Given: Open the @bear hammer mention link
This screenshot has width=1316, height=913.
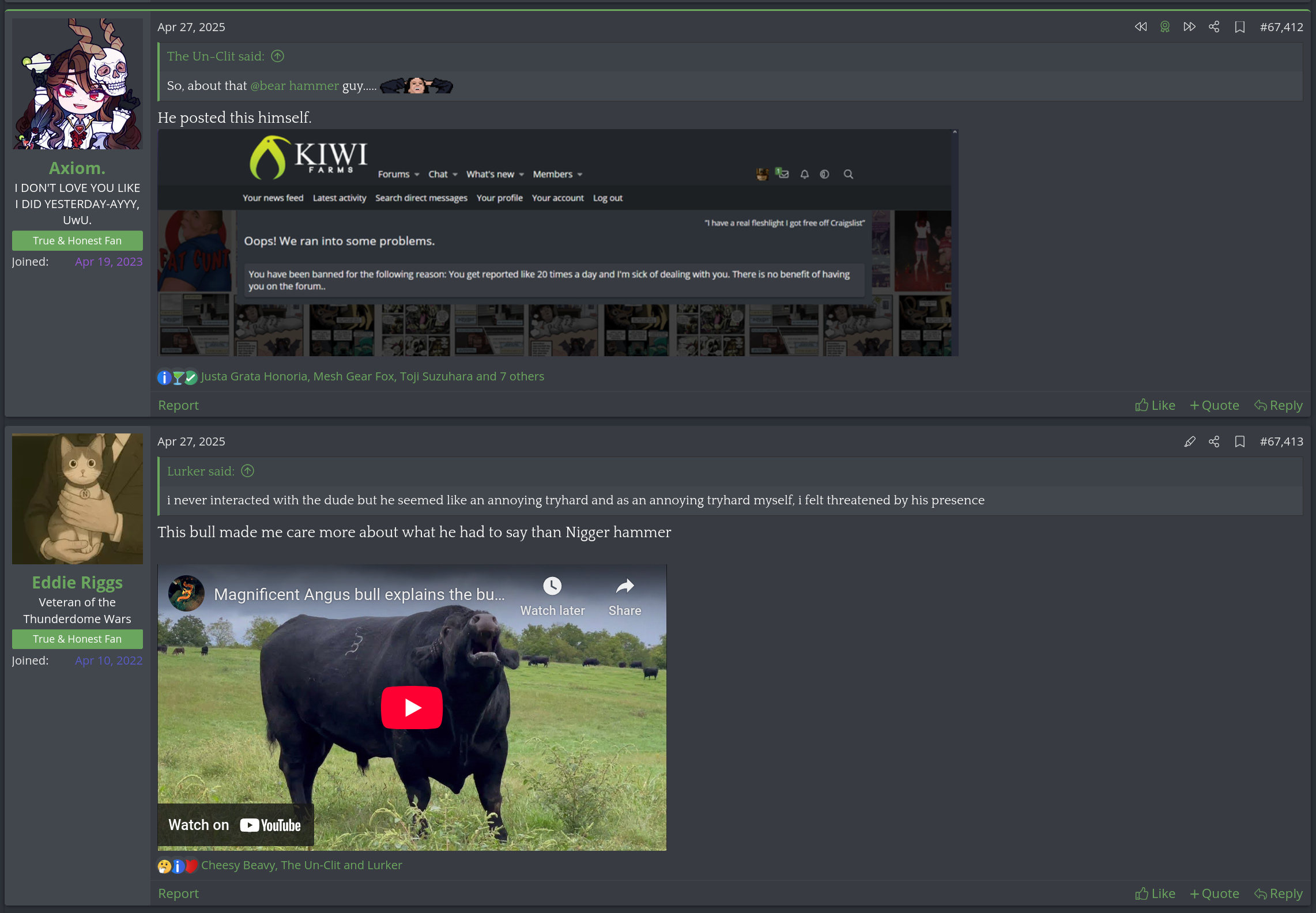Looking at the screenshot, I should pos(295,86).
